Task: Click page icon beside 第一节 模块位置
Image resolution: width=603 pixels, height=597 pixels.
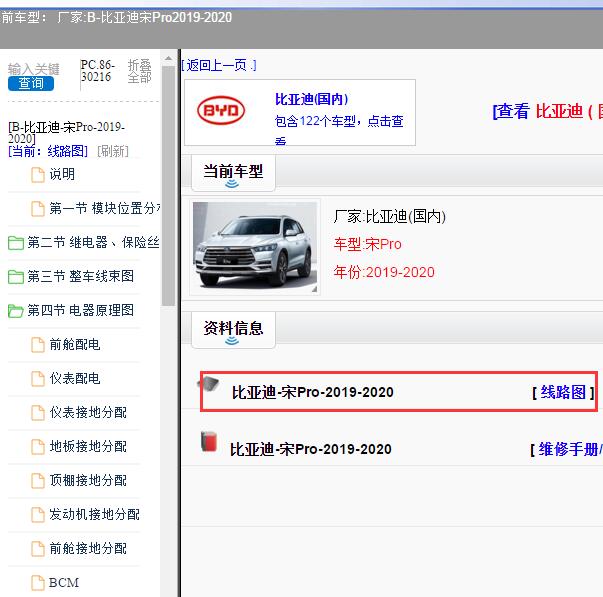Action: tap(38, 209)
